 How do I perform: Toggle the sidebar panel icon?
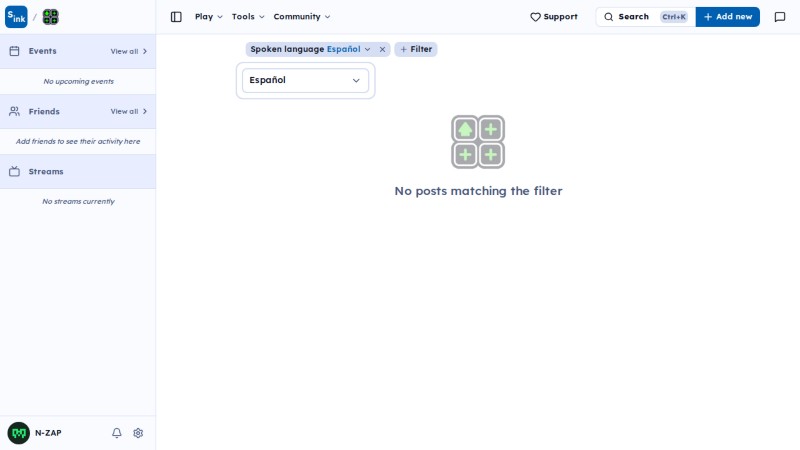(x=176, y=17)
